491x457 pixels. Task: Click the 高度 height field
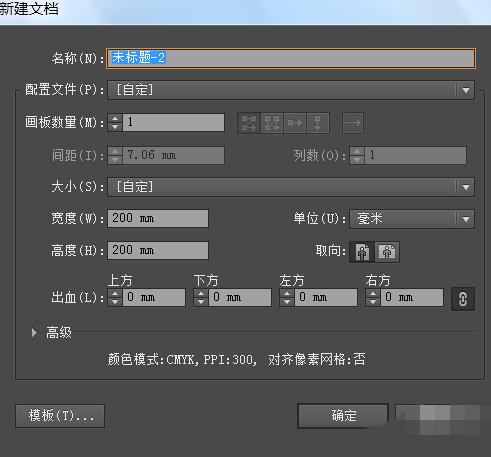coord(158,250)
